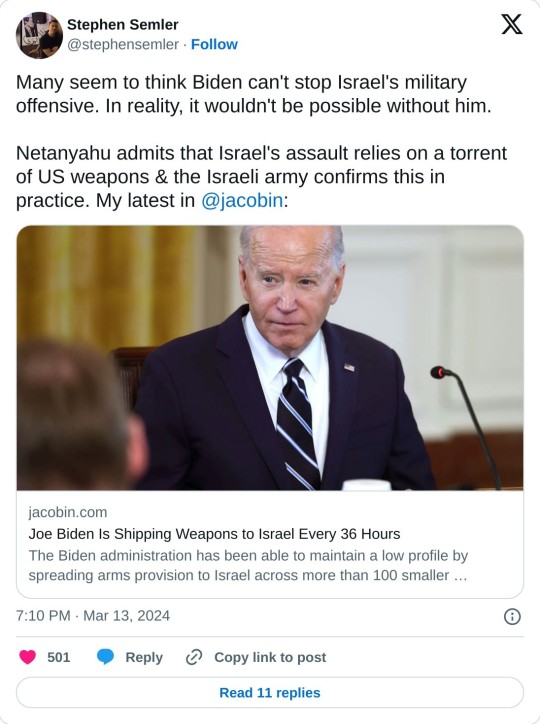Image resolution: width=540 pixels, height=724 pixels.
Task: Open the X logo in the corner
Action: [x=512, y=24]
